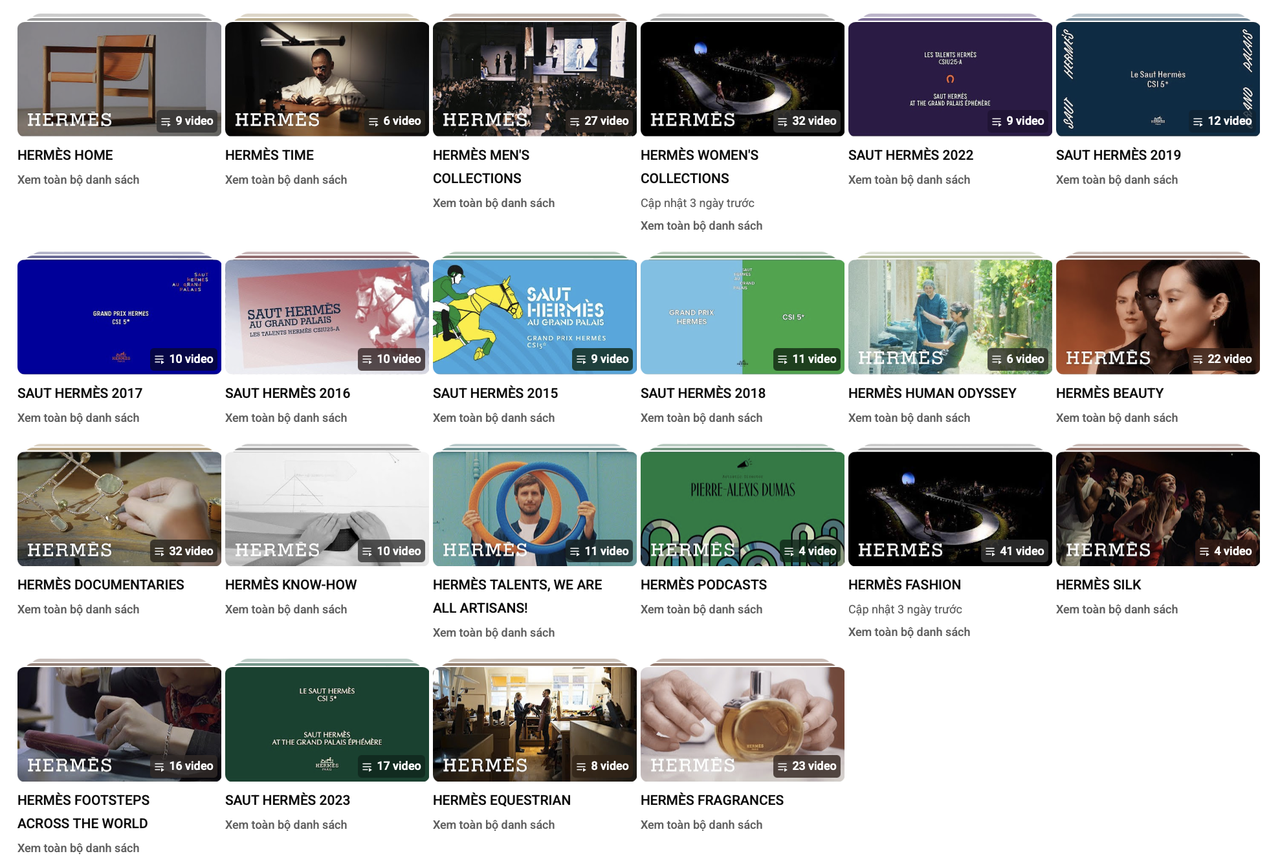
Task: Click the SAUT HERMÈS 2015 title
Action: 495,393
